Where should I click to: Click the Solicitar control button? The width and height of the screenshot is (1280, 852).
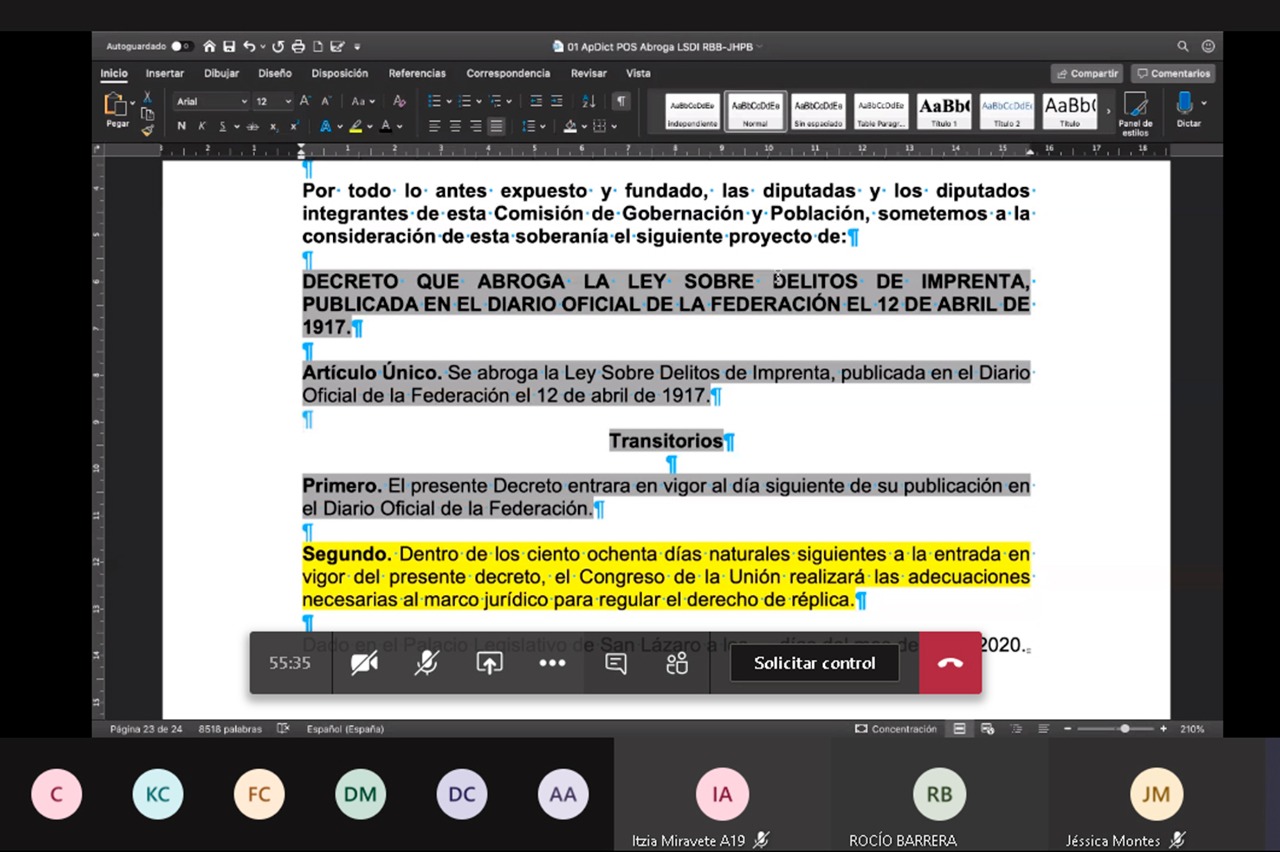pos(814,663)
